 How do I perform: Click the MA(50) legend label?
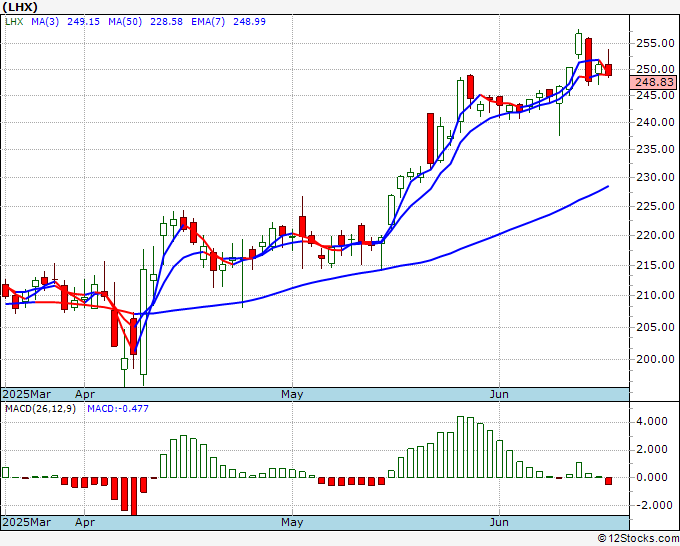coord(125,22)
